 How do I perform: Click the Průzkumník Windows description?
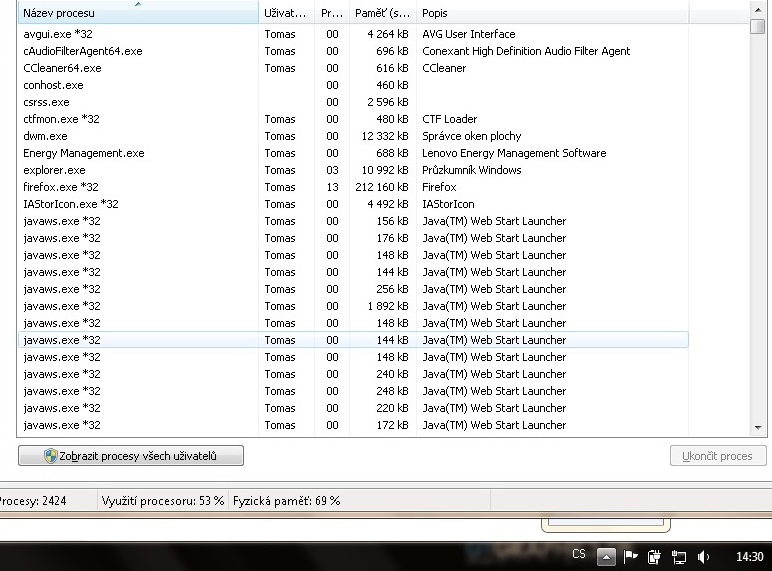(472, 170)
